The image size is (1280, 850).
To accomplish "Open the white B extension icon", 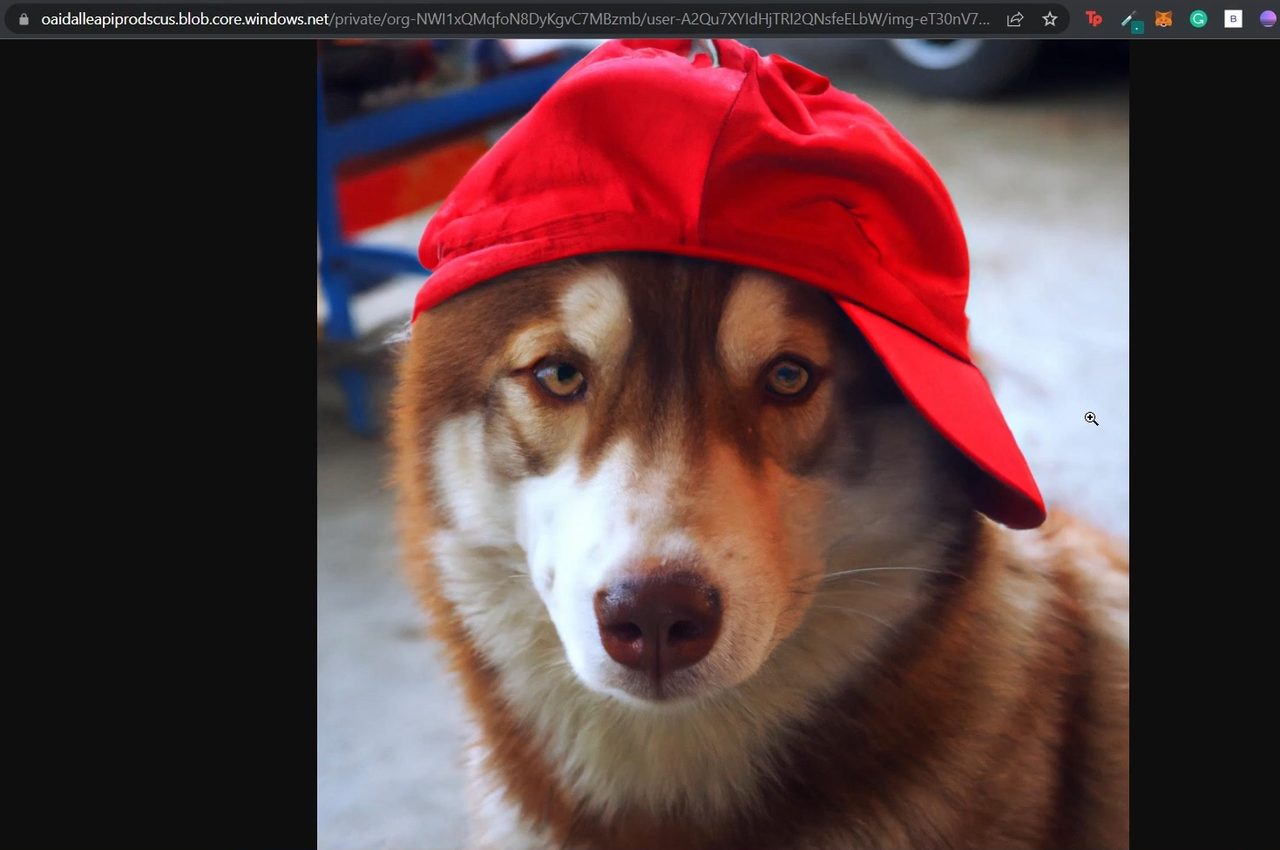I will click(1233, 19).
